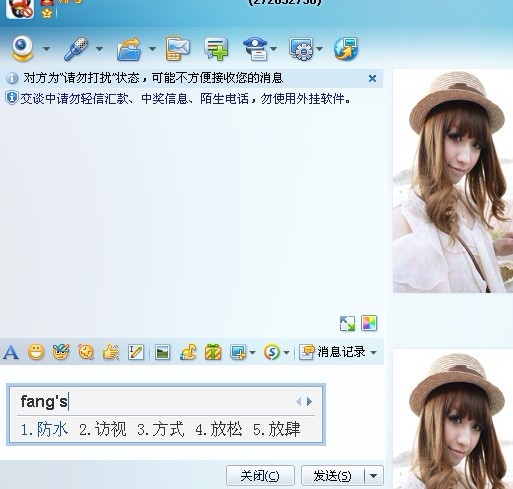Image resolution: width=513 pixels, height=489 pixels.
Task: Go to previous IME candidate page
Action: pyautogui.click(x=299, y=402)
